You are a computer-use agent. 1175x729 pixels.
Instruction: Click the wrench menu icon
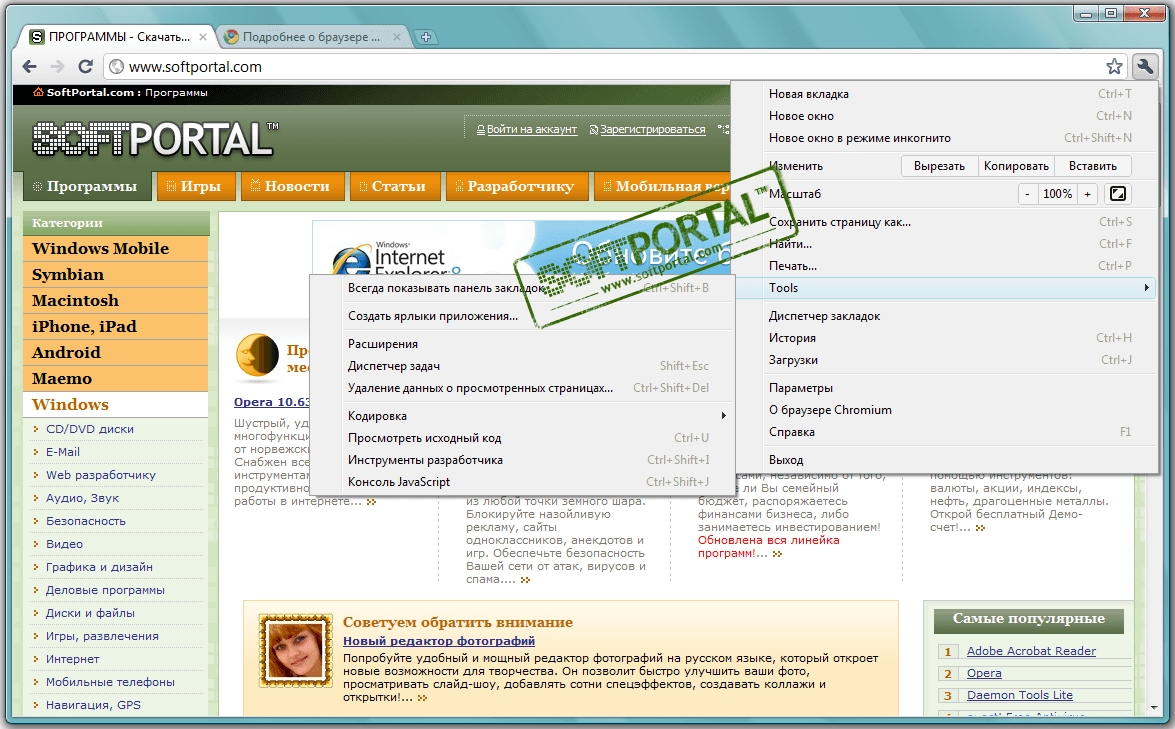[x=1144, y=67]
